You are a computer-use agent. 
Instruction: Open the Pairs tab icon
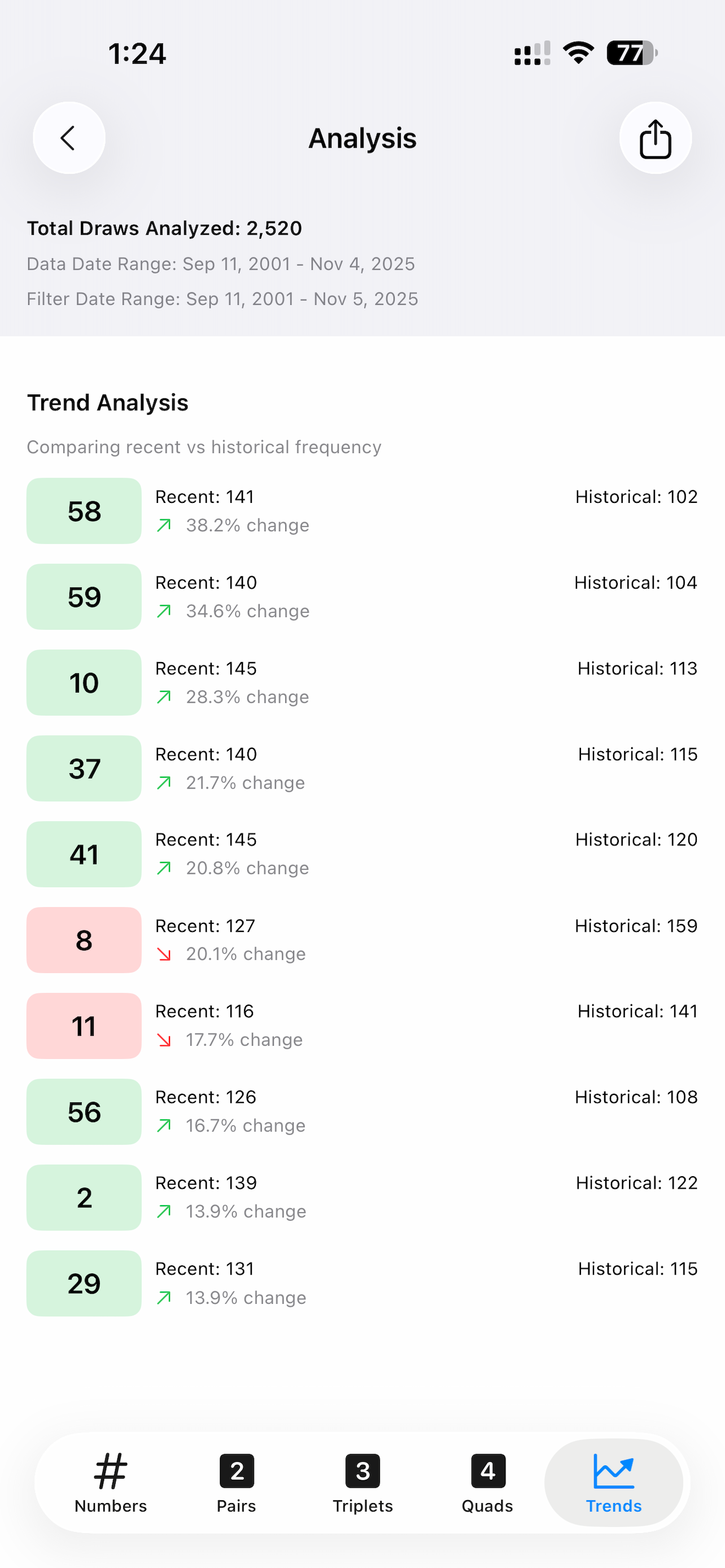click(x=237, y=1470)
